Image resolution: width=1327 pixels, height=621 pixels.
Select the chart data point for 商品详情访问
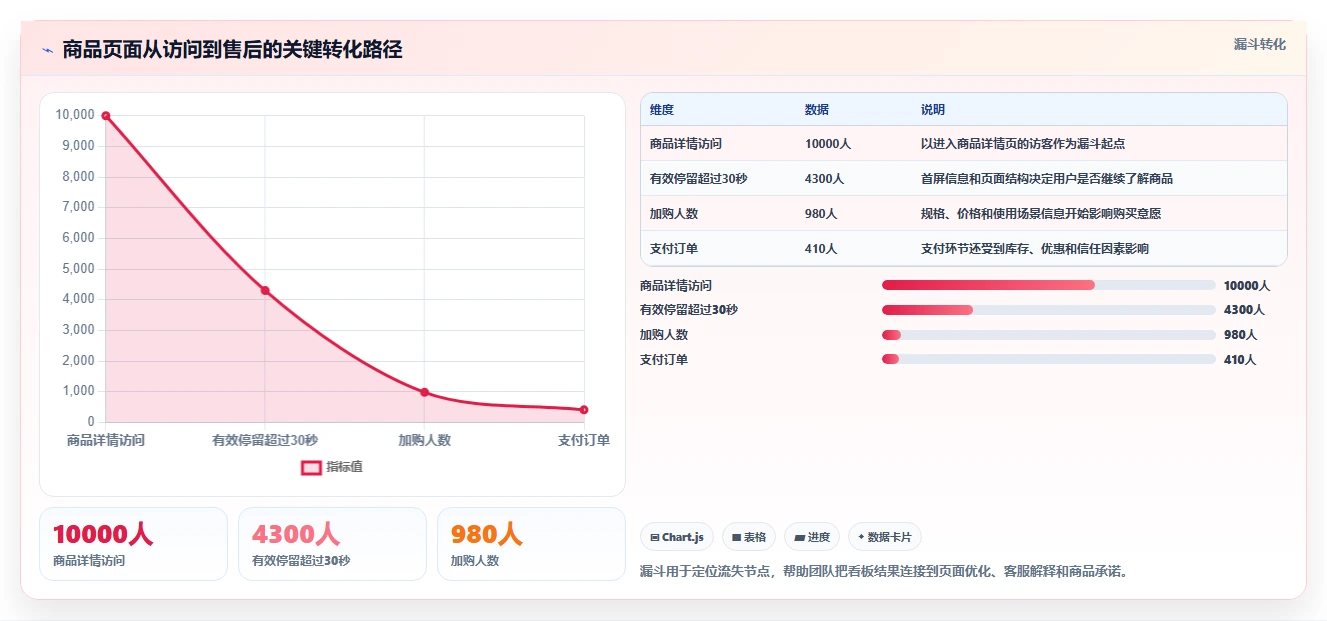pyautogui.click(x=105, y=116)
